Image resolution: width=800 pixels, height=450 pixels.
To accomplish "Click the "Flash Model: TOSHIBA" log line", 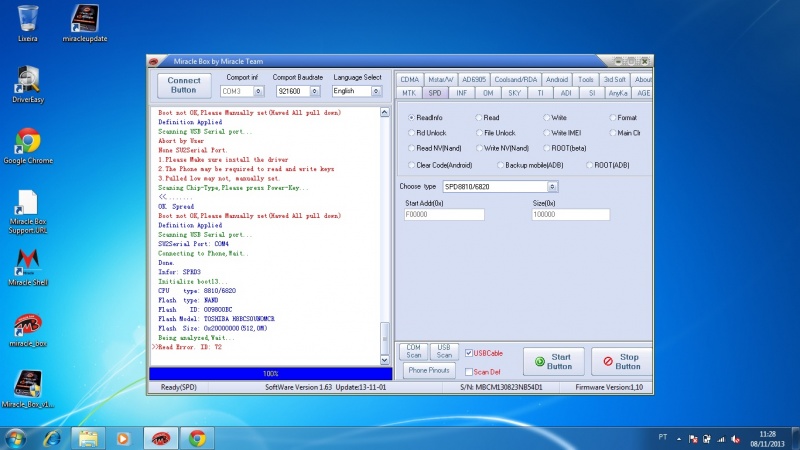I will (x=216, y=319).
